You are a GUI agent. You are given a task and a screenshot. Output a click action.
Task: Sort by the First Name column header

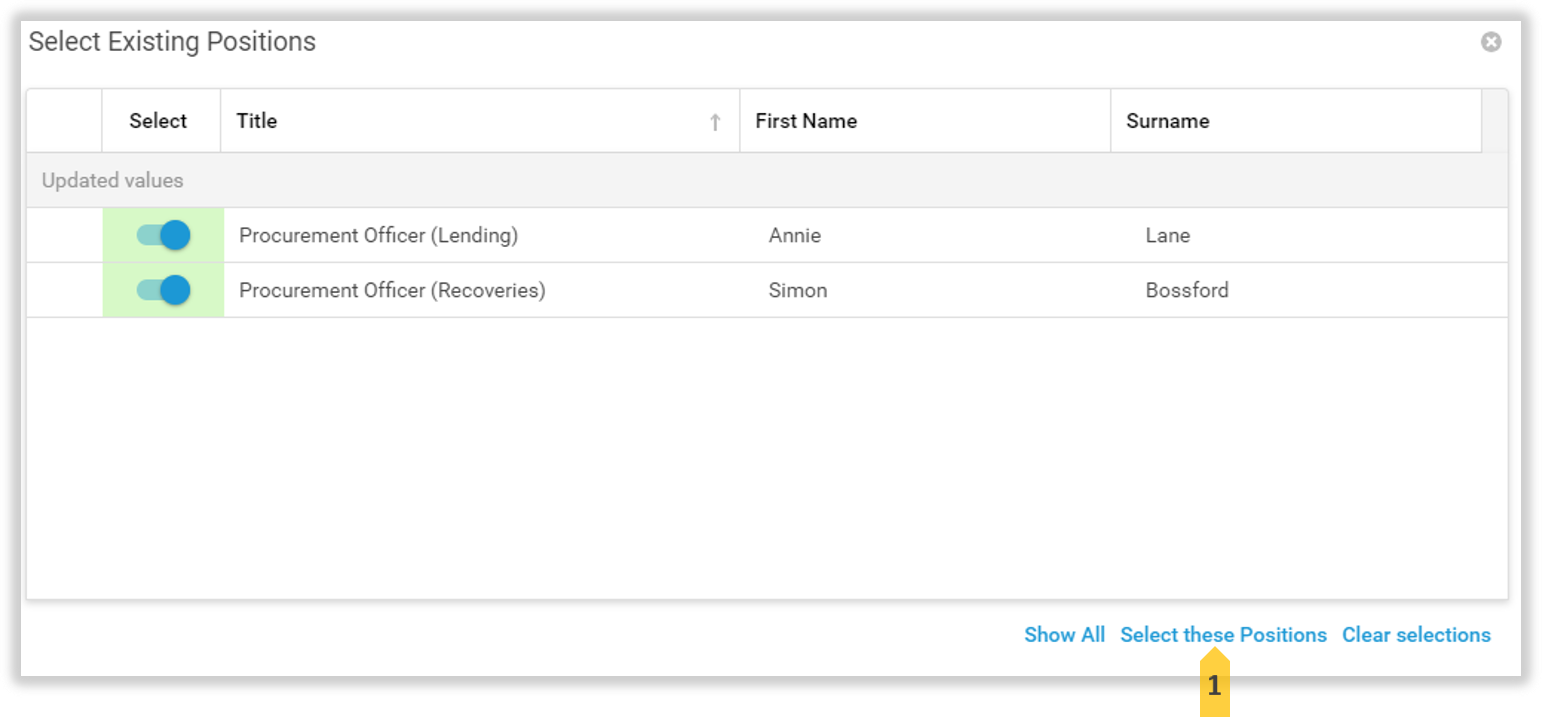point(806,121)
